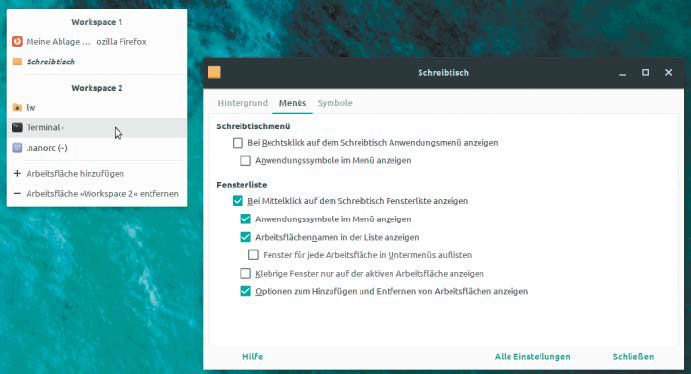The image size is (691, 374).
Task: Check Klebrige Fenster nur auf aktiver Arbeitsfläche
Action: coord(245,274)
